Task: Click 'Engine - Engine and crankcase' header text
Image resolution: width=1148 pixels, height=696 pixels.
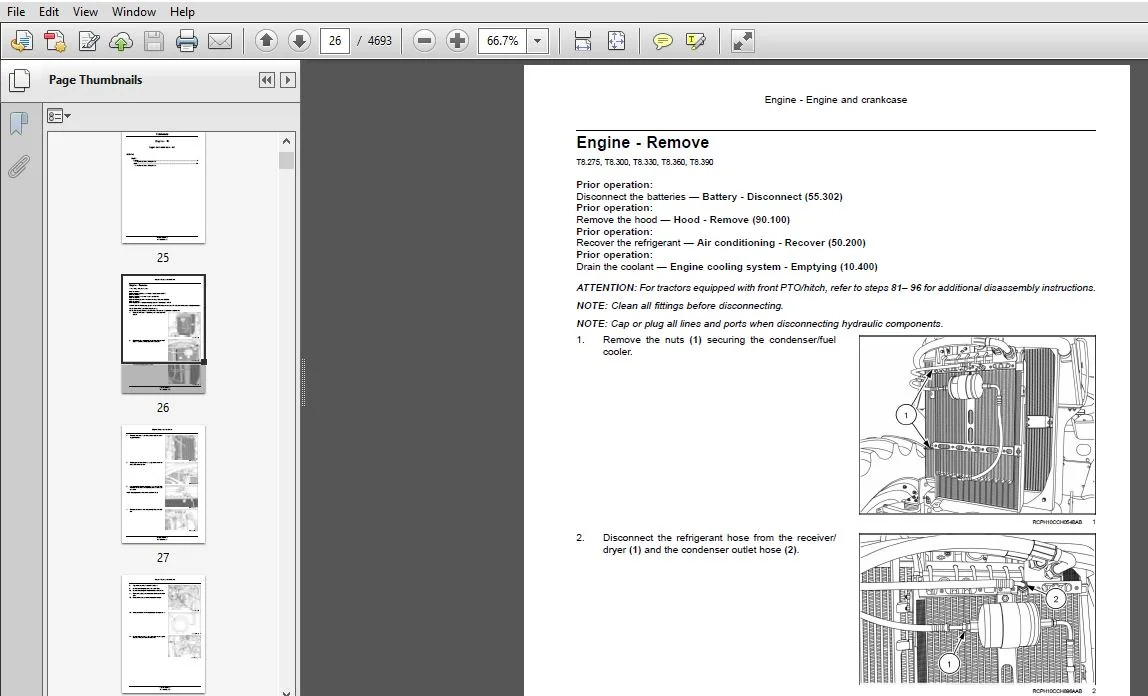Action: click(835, 100)
